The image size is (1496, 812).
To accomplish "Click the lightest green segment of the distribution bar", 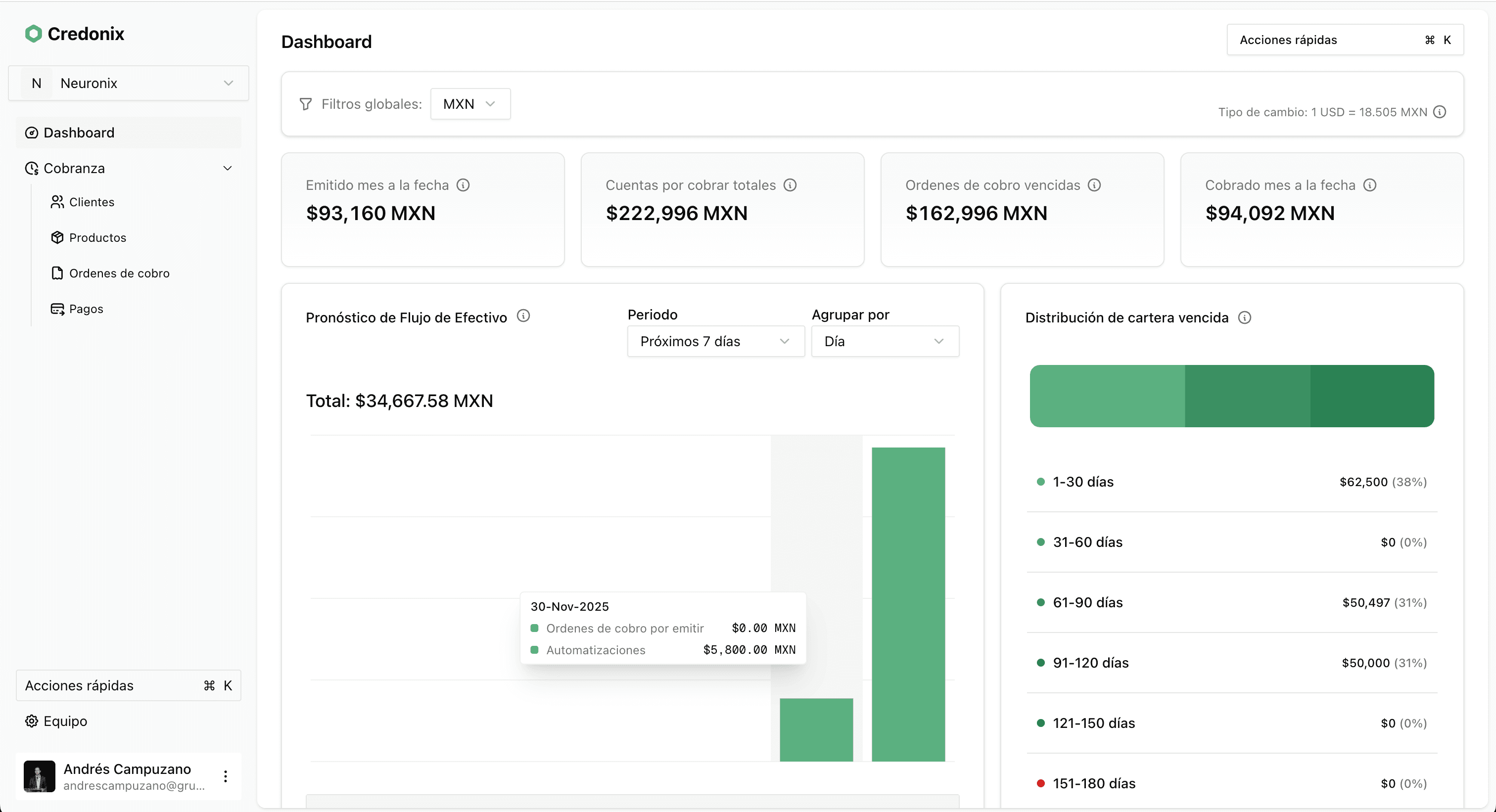I will tap(1107, 397).
